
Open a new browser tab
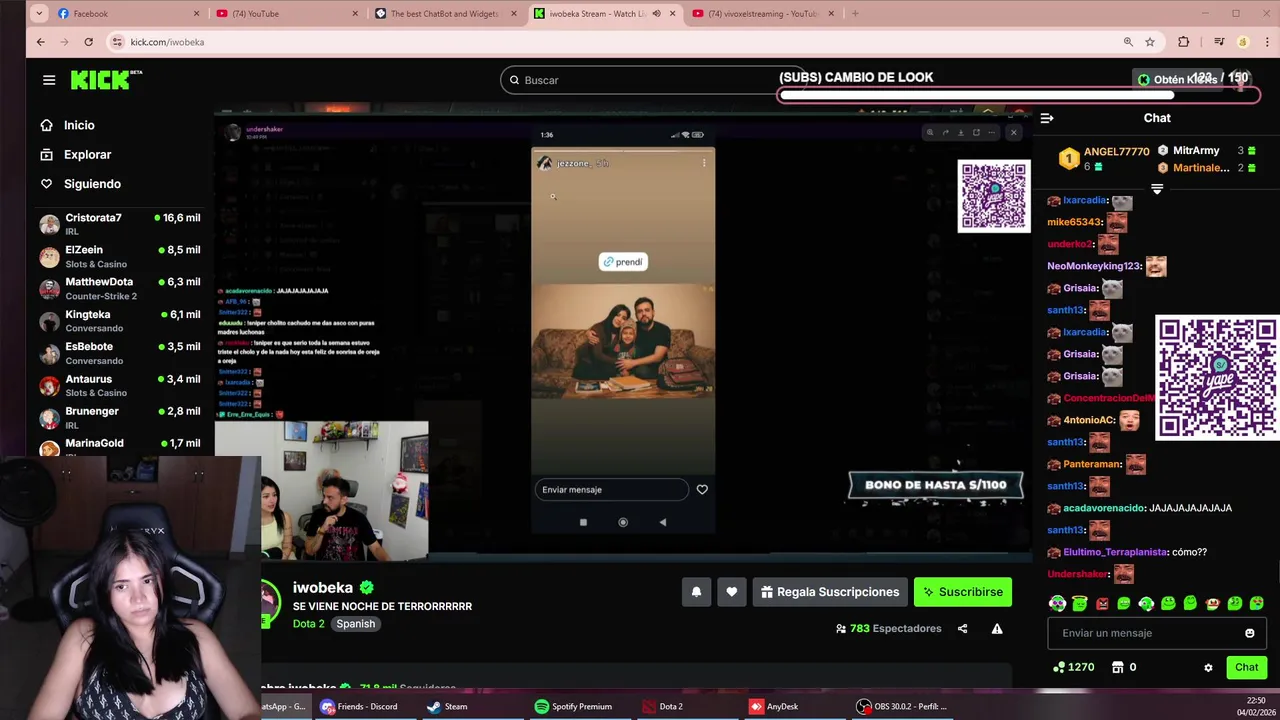(855, 14)
